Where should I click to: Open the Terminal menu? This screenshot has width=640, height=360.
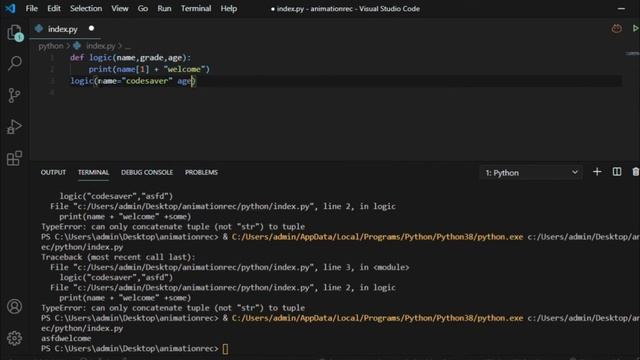[196, 9]
